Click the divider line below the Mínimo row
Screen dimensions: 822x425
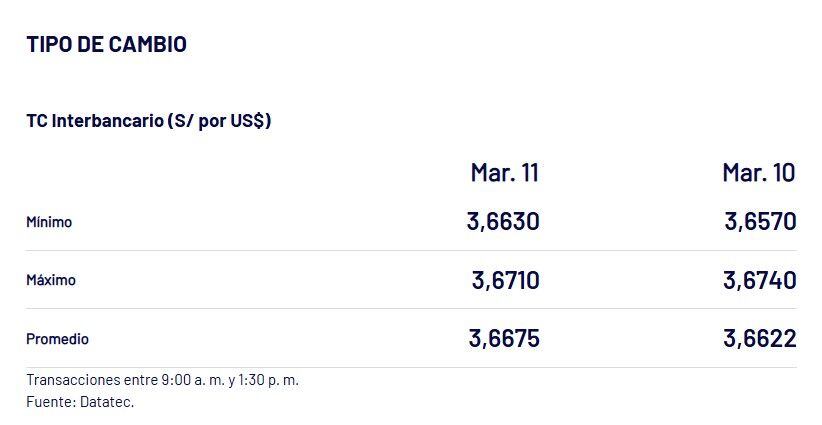click(x=411, y=250)
